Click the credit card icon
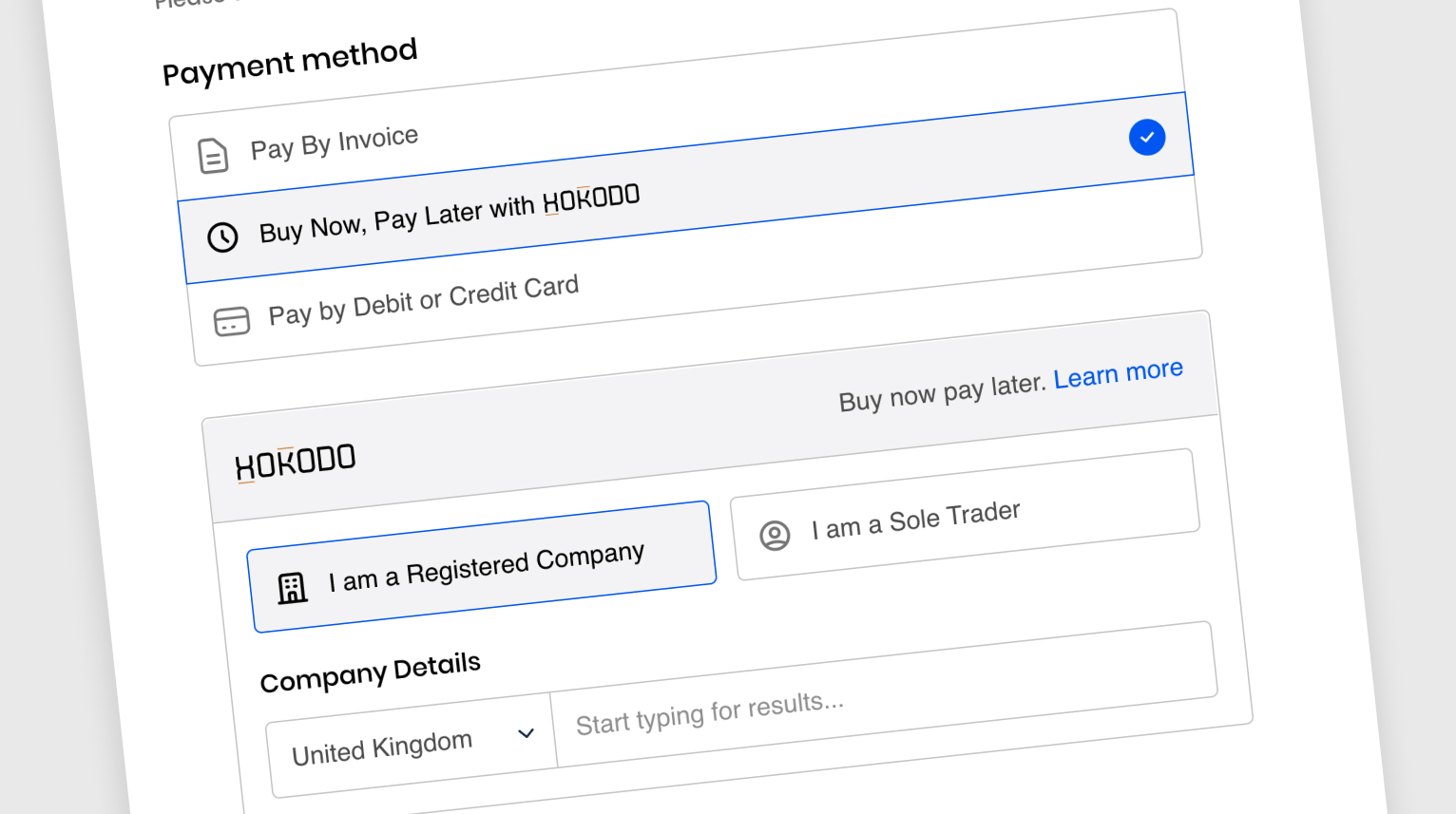Screen dimensions: 1456x814 tap(232, 321)
